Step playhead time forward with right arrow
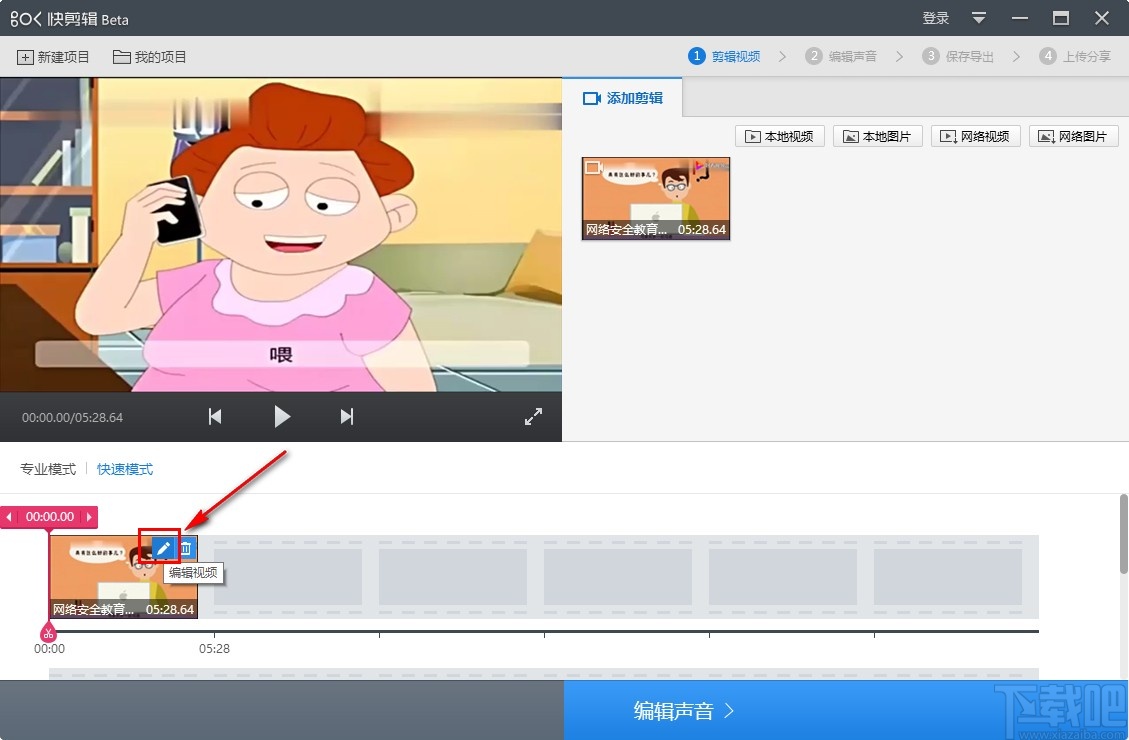 (89, 517)
